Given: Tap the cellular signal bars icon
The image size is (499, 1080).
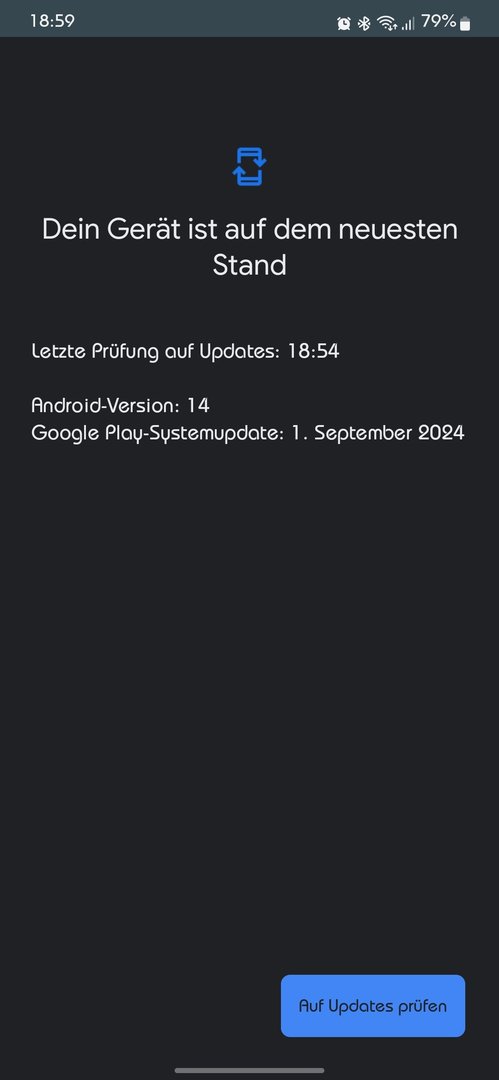Looking at the screenshot, I should point(408,23).
